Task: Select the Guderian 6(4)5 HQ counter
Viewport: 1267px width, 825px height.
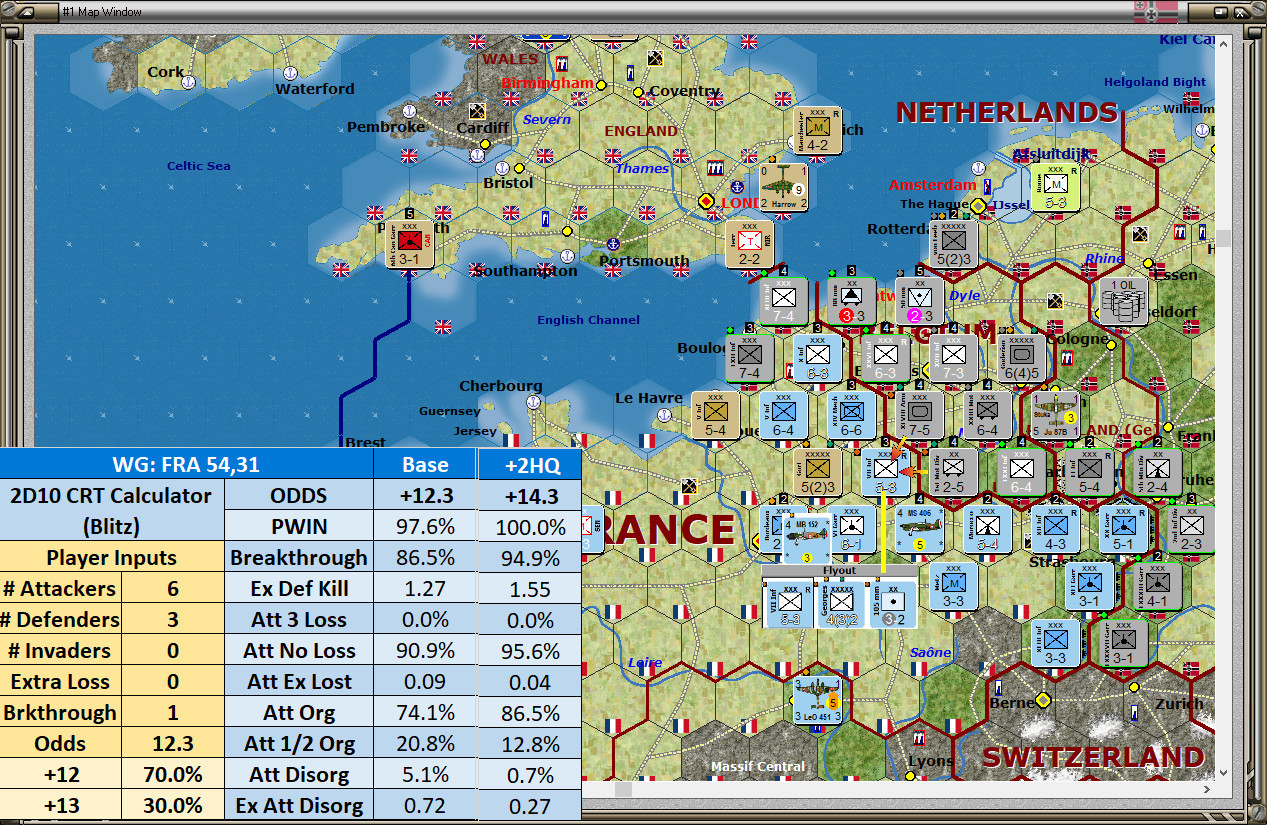Action: (1021, 358)
